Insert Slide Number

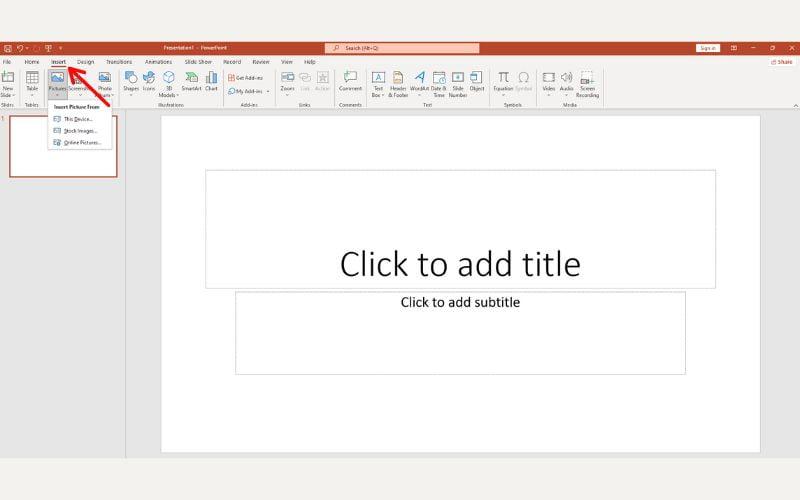458,84
